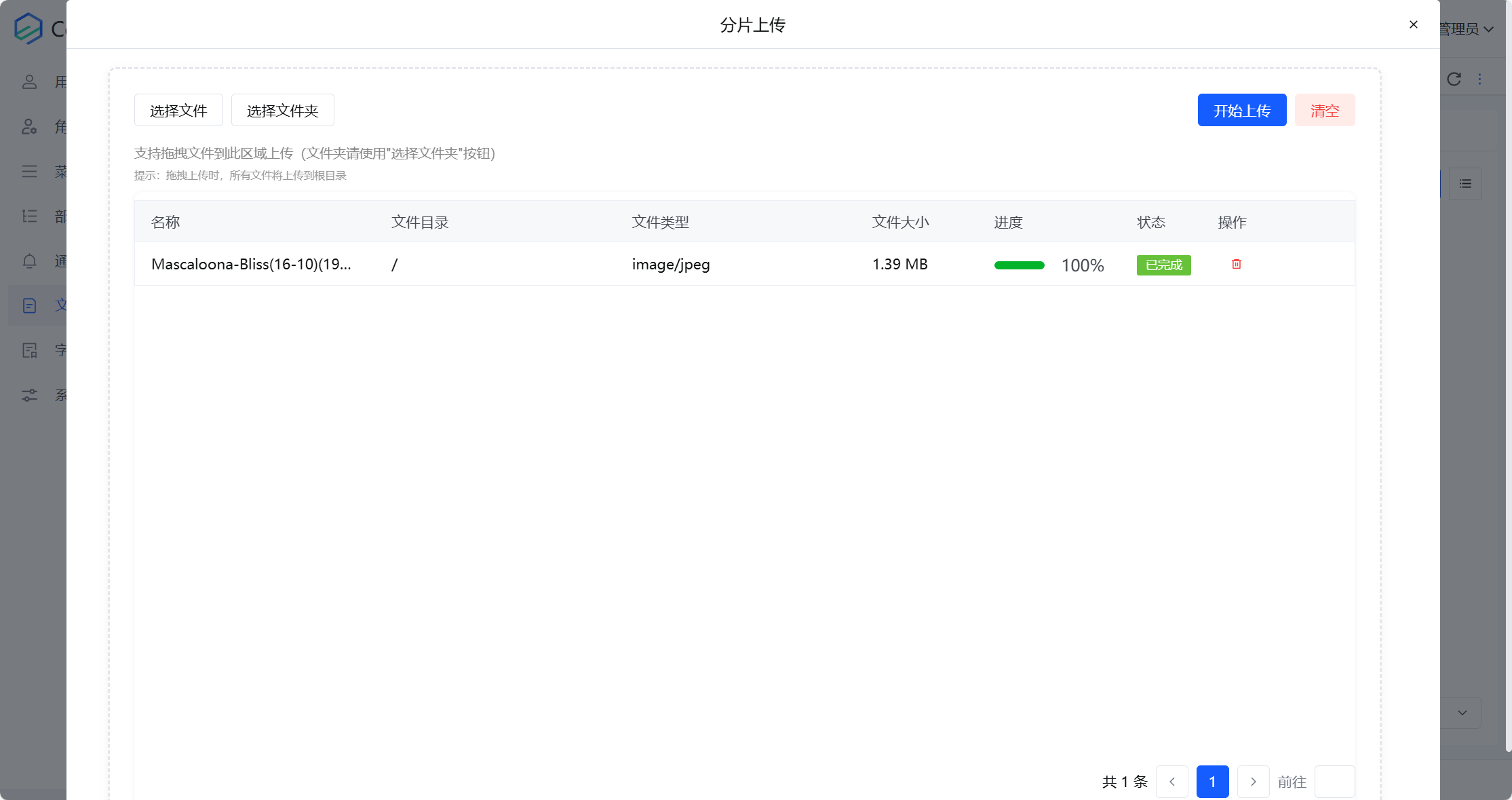Open the dropdown chevron at bottom right
This screenshot has height=800, width=1512.
click(x=1462, y=712)
